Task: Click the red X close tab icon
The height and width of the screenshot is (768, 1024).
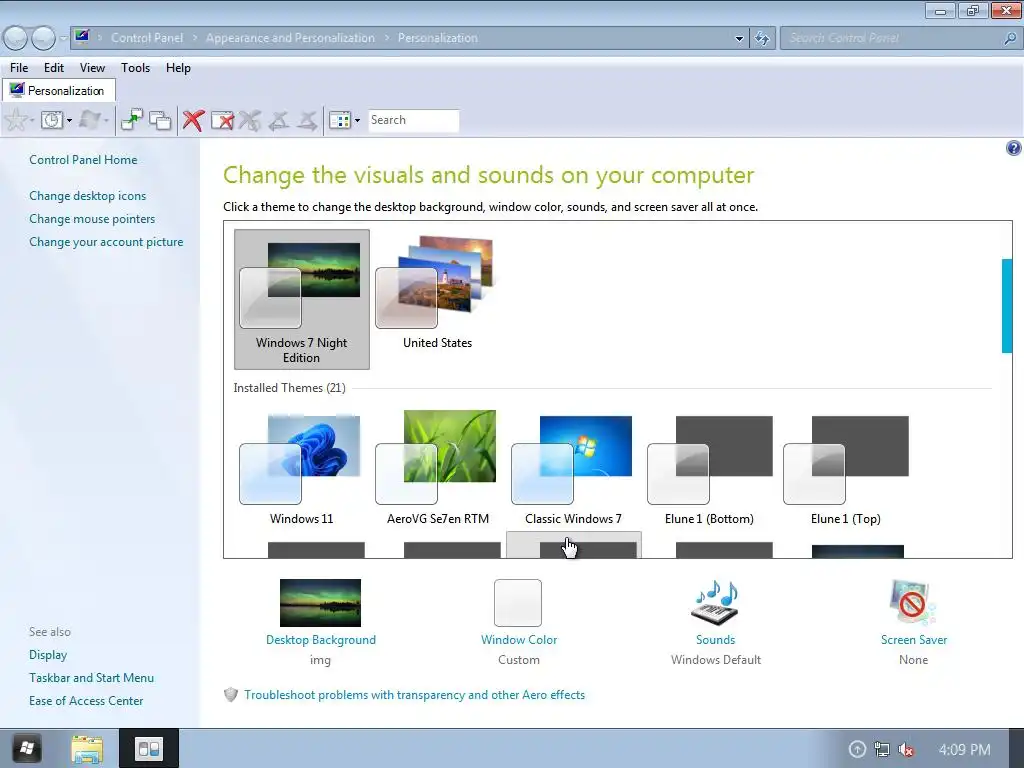Action: pyautogui.click(x=193, y=120)
